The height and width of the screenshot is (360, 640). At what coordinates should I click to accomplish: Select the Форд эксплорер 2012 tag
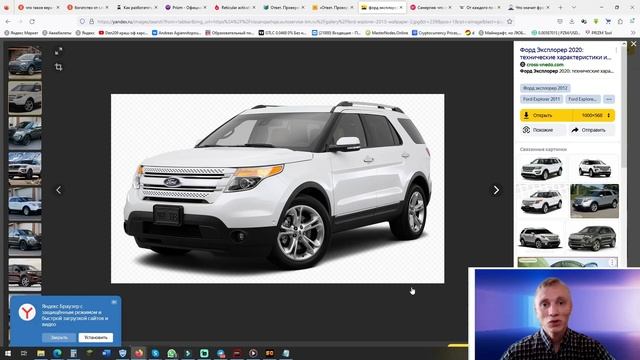pos(545,88)
